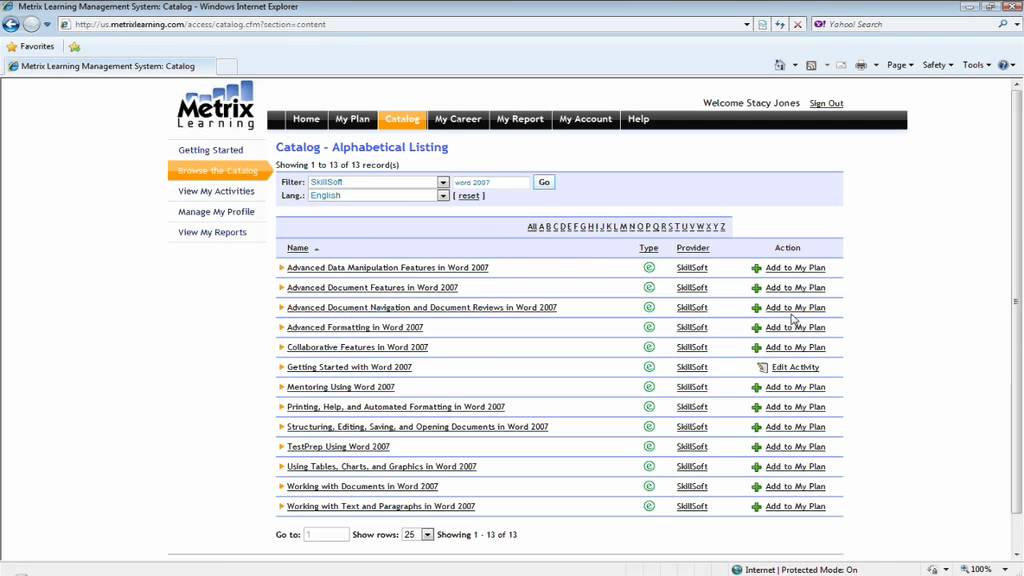Viewport: 1024px width, 576px height.
Task: Click the reset filter link
Action: click(468, 196)
